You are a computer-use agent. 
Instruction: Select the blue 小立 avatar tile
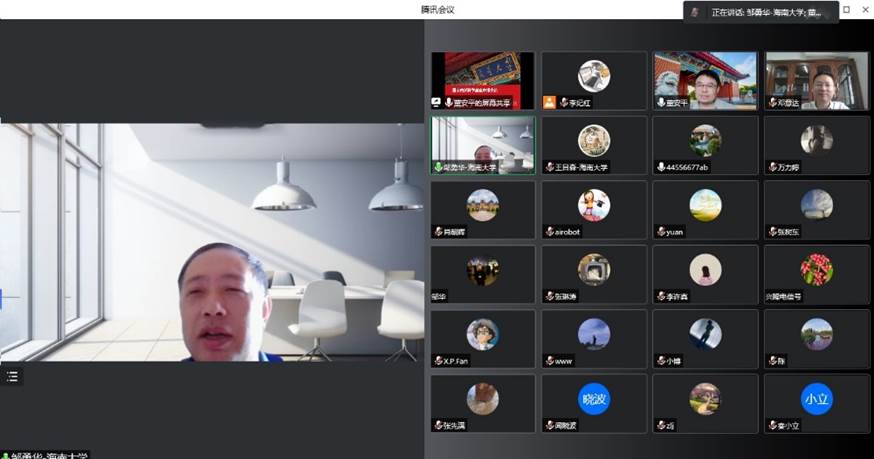816,399
